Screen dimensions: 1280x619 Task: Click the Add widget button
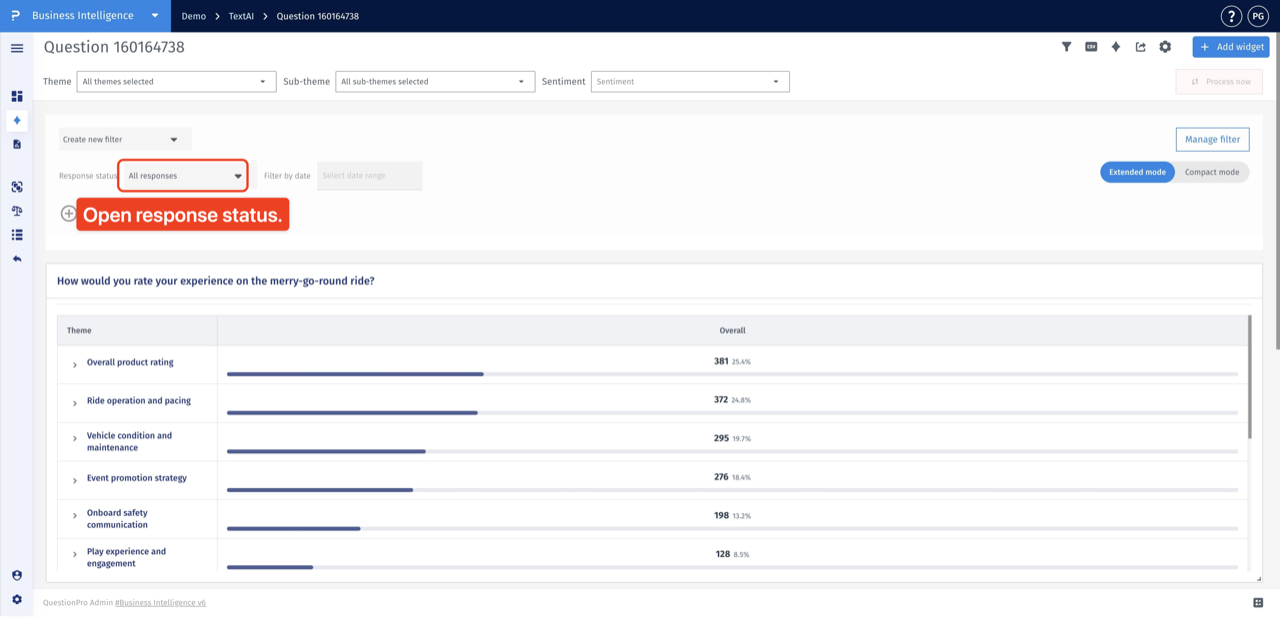1231,47
